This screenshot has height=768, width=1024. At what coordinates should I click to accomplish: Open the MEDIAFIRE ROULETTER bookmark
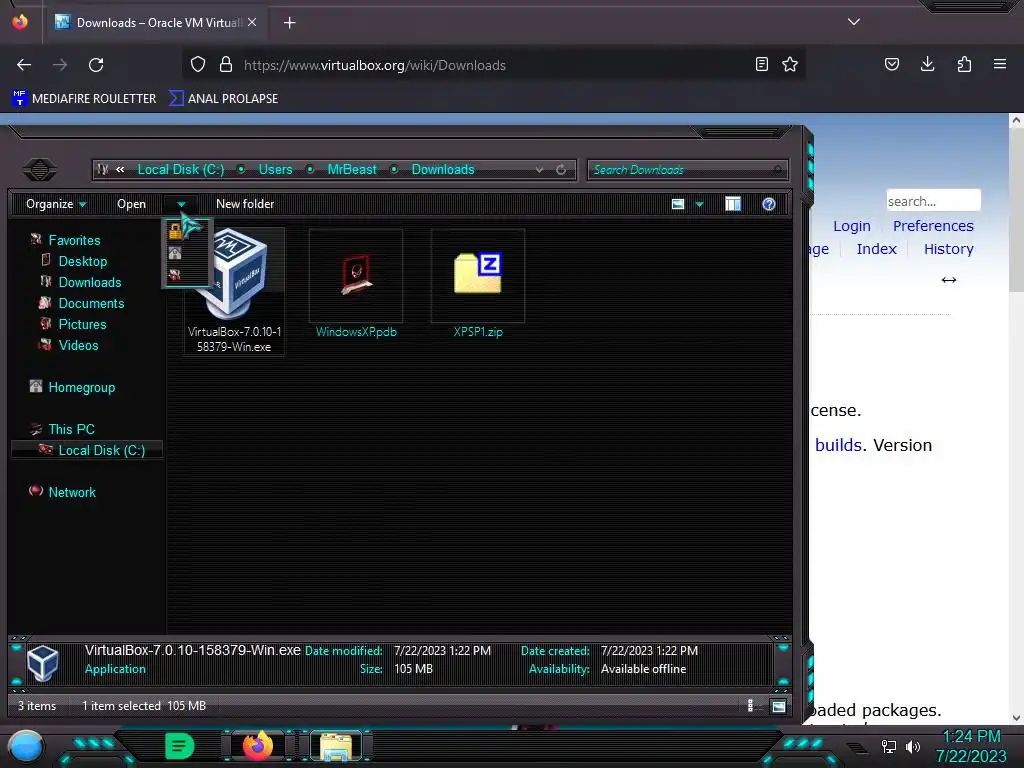[x=84, y=99]
